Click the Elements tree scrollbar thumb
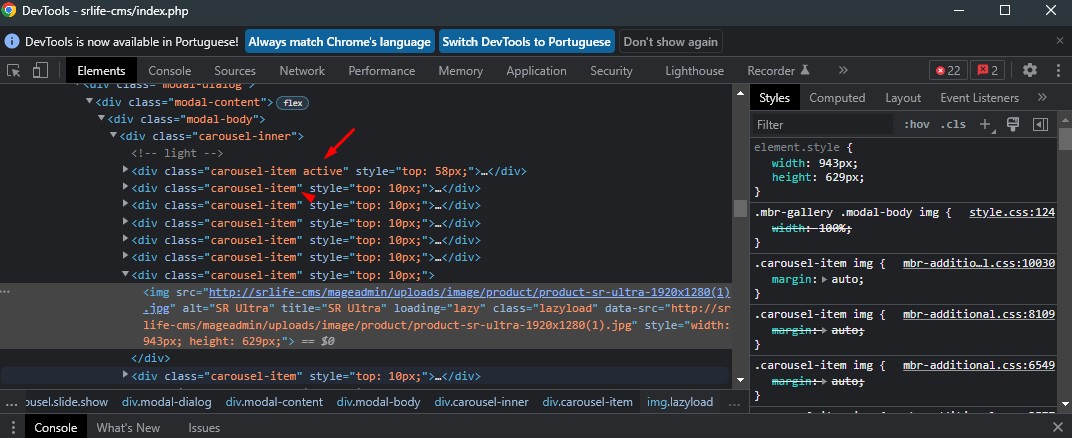 (x=740, y=208)
